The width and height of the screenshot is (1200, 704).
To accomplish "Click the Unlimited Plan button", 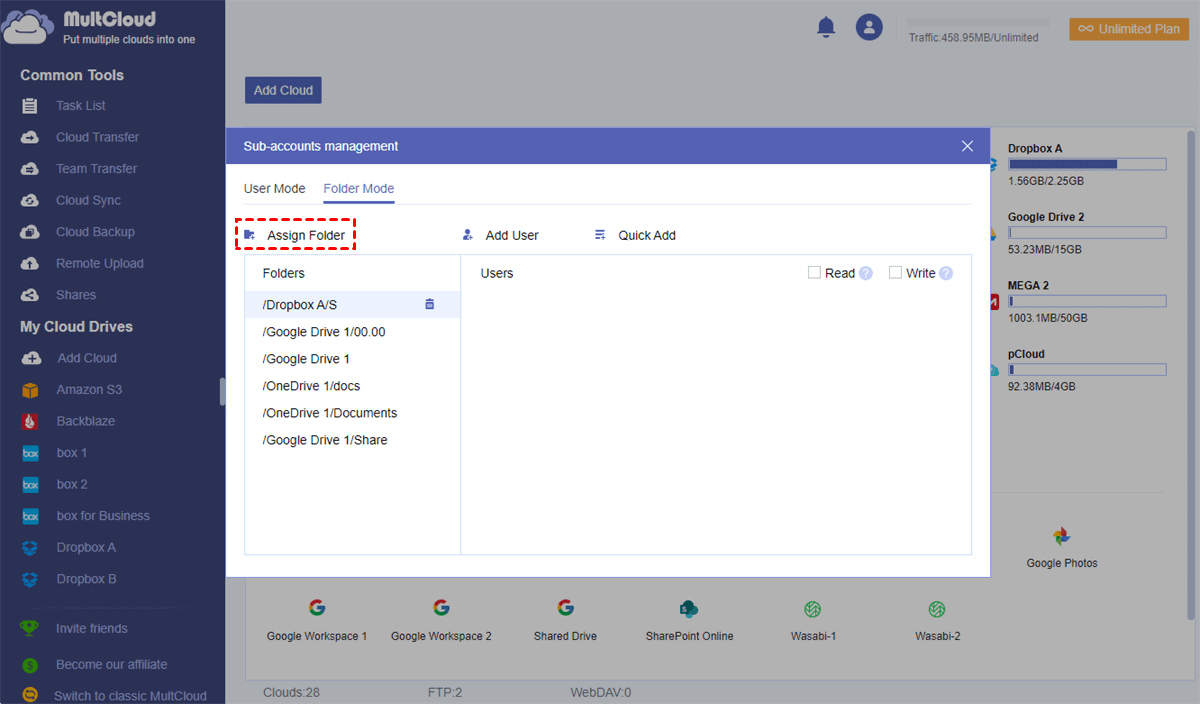I will tap(1128, 29).
